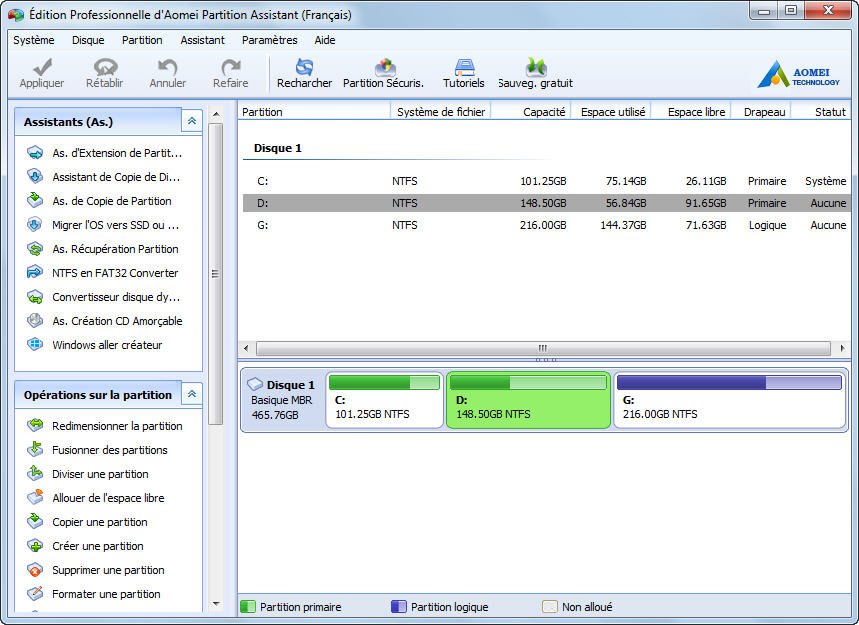Click the sidebar vertical scrollbar thumb
859x625 pixels.
[216, 274]
